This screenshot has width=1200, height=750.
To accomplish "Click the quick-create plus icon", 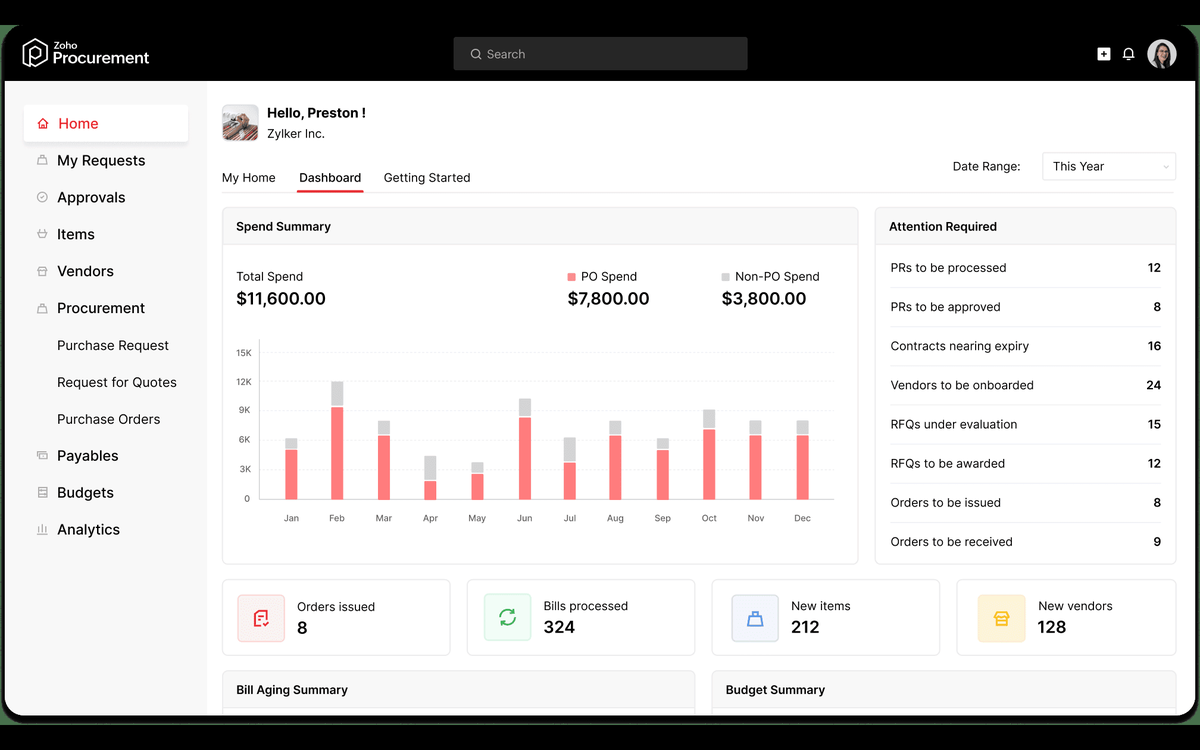I will (1104, 54).
